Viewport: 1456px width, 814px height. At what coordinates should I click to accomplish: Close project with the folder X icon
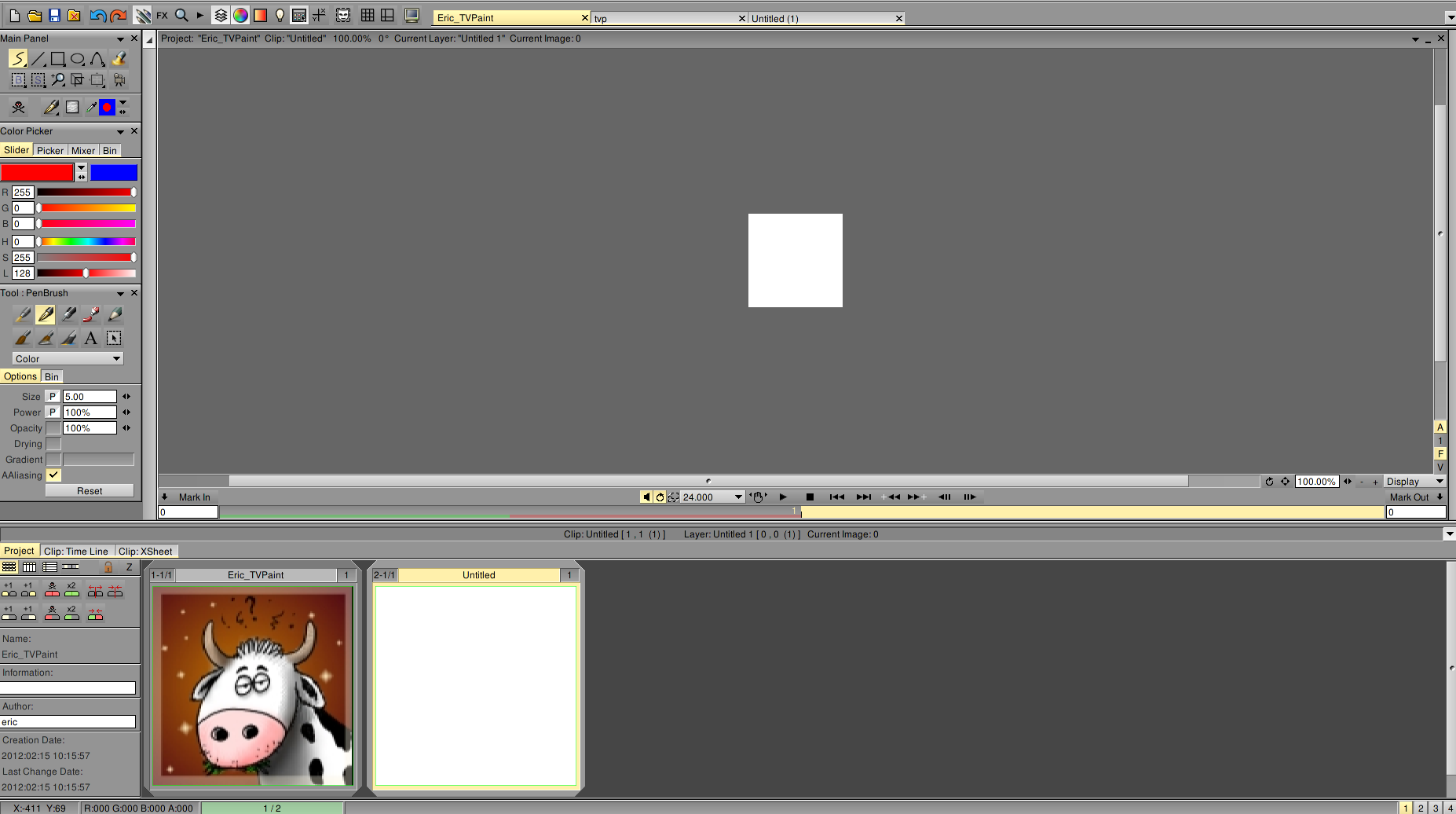tap(74, 15)
